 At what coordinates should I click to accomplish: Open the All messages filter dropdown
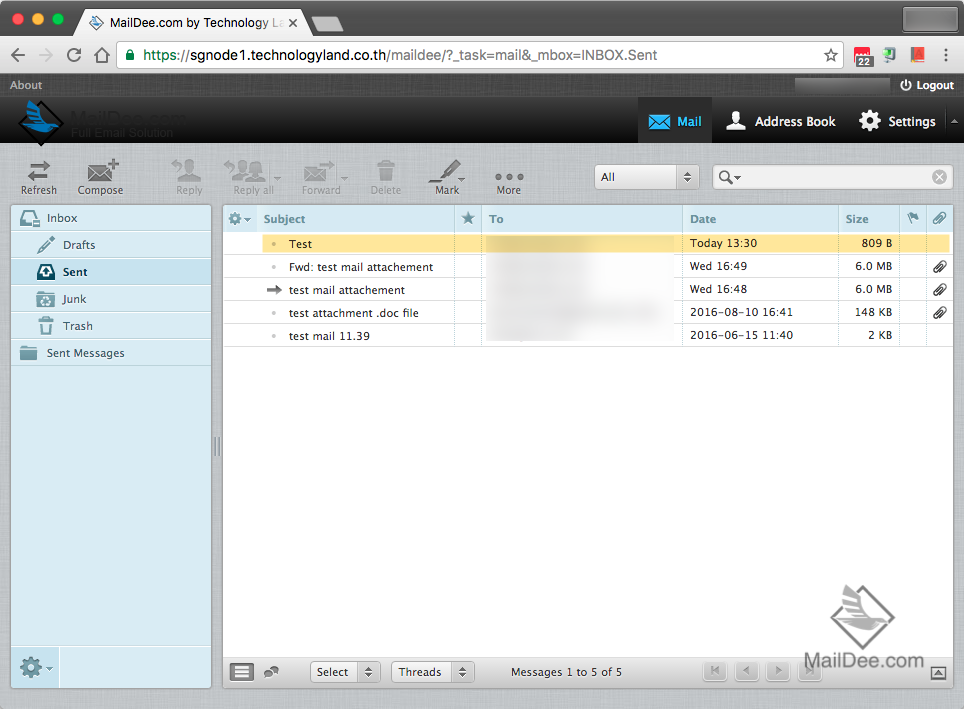(x=645, y=176)
